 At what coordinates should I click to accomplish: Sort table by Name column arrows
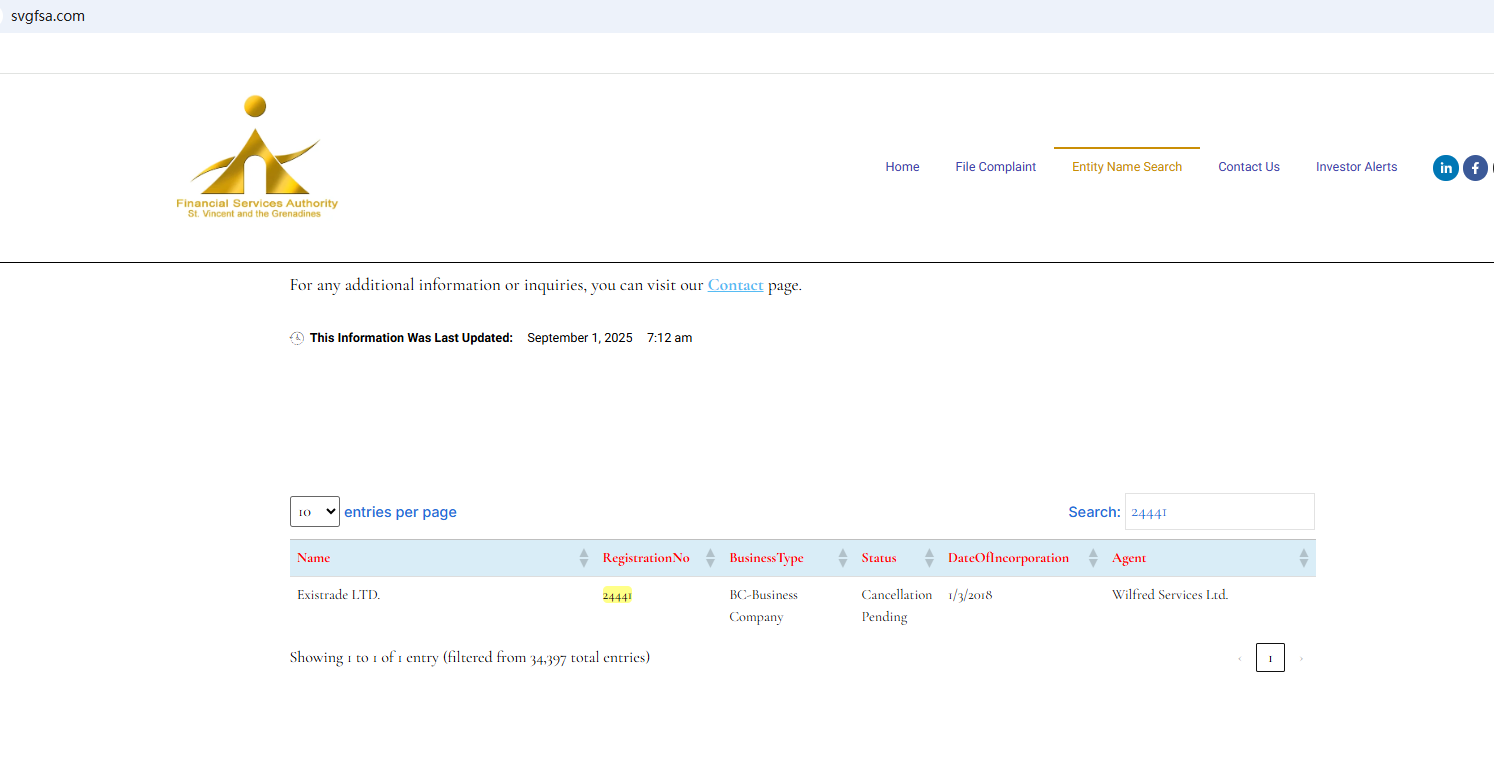point(584,558)
